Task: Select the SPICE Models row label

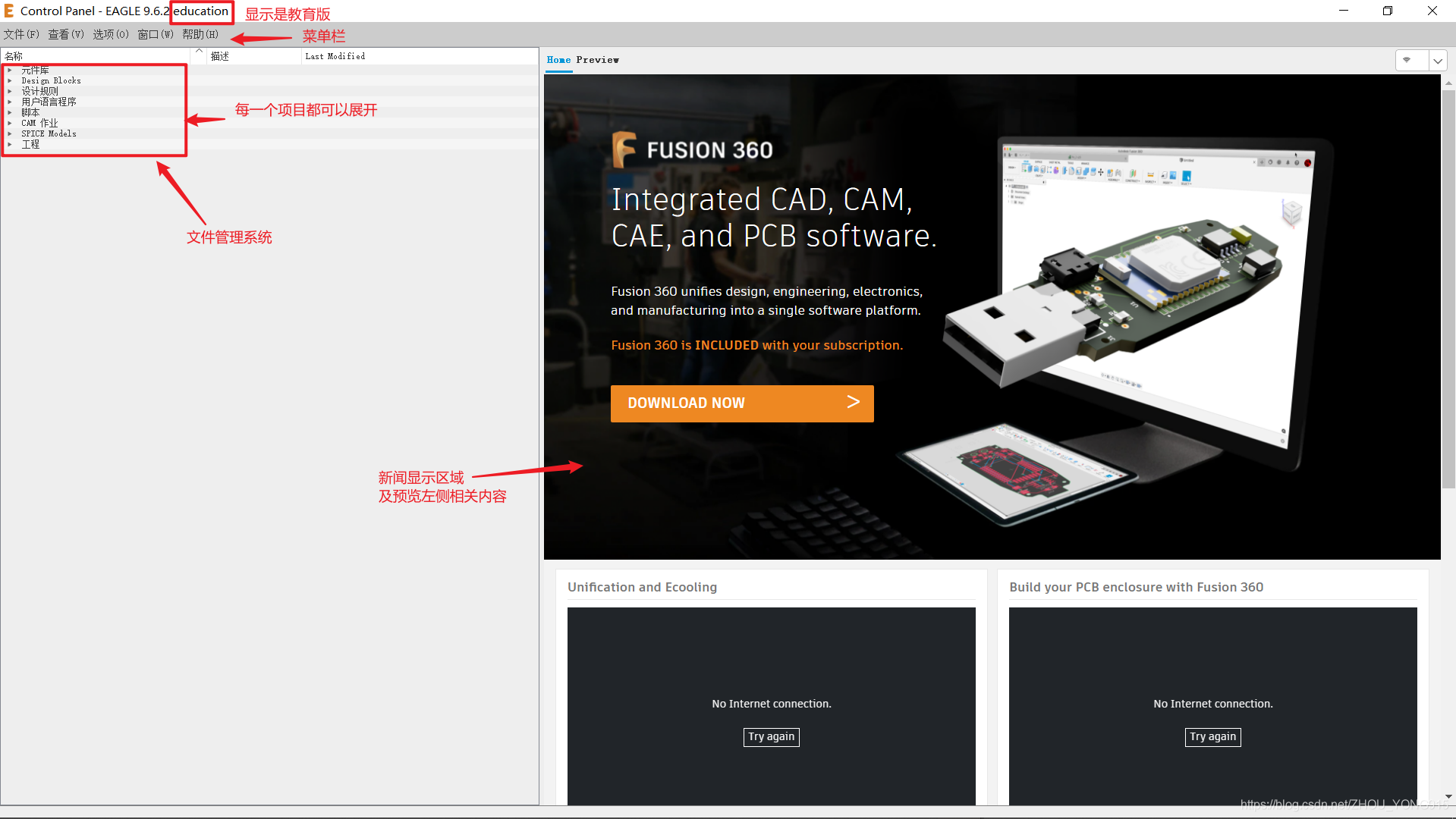Action: point(49,133)
